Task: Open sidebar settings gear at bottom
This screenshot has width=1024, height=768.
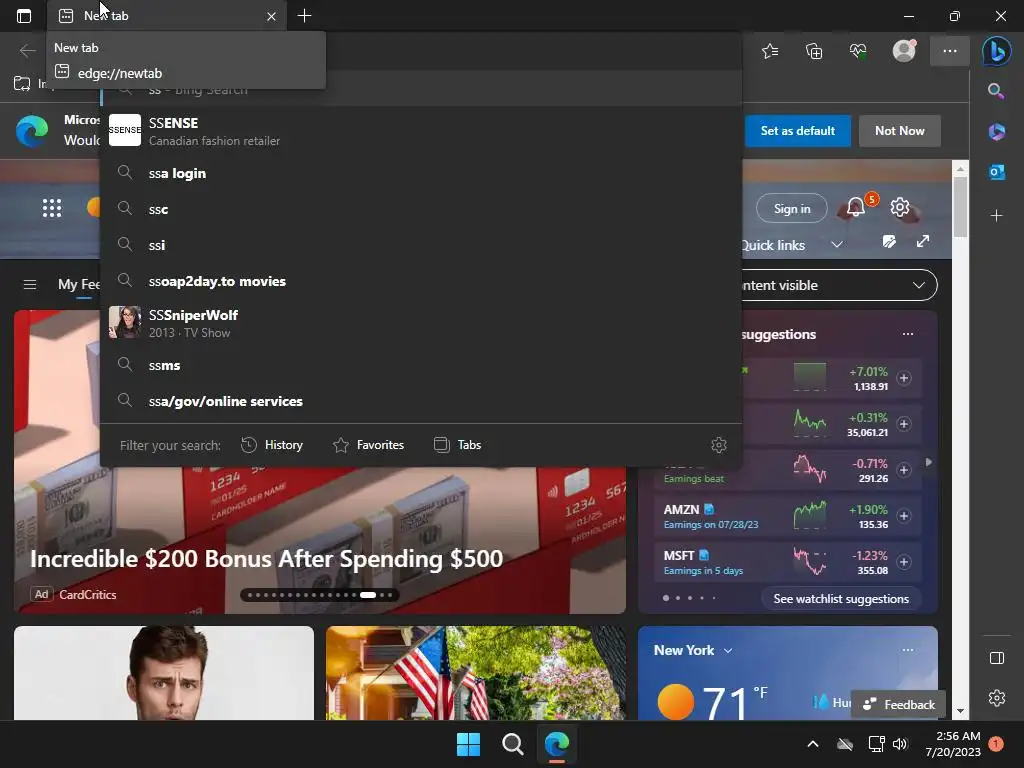Action: pyautogui.click(x=997, y=698)
